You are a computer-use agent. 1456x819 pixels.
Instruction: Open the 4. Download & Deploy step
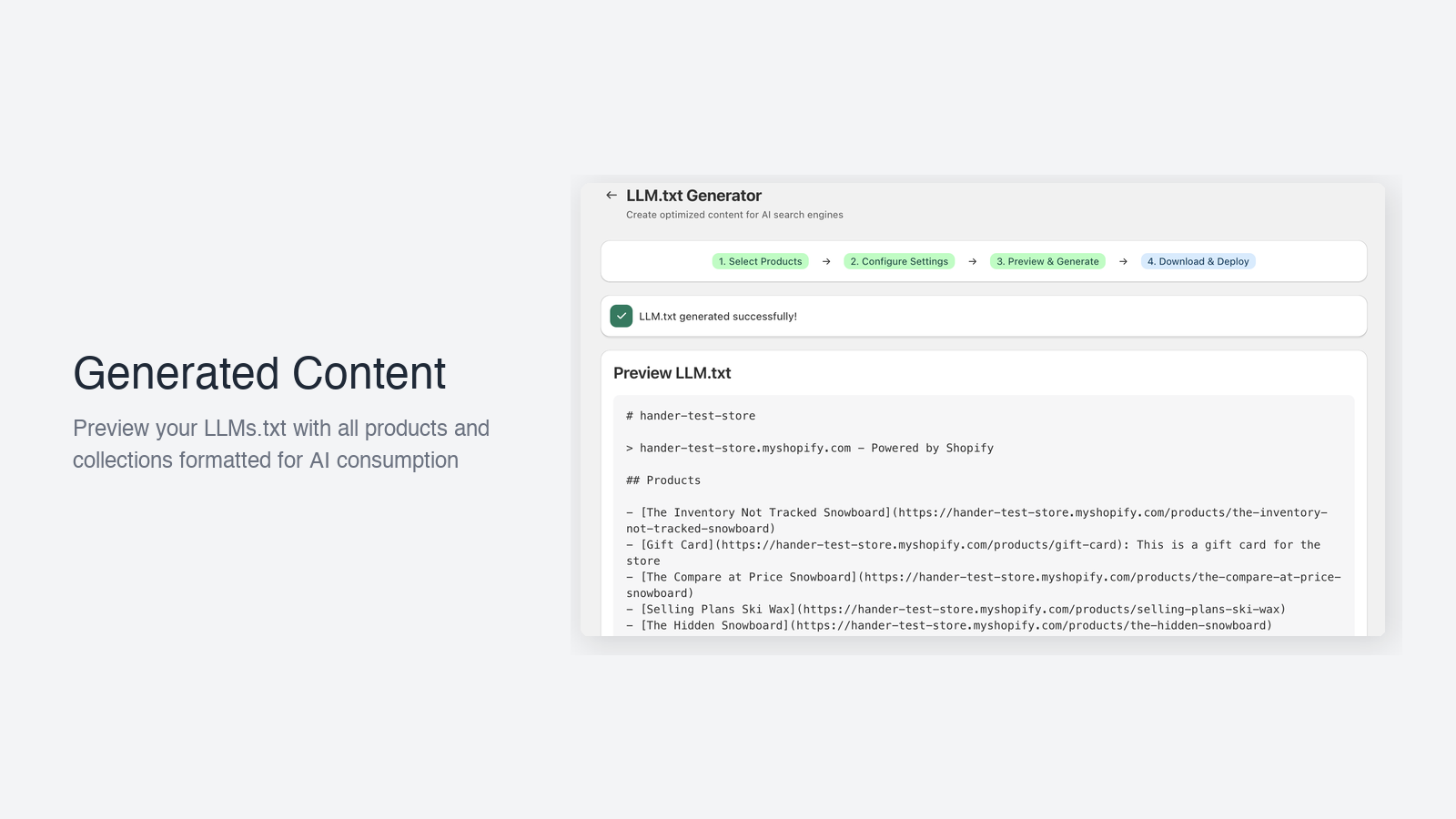[1198, 261]
